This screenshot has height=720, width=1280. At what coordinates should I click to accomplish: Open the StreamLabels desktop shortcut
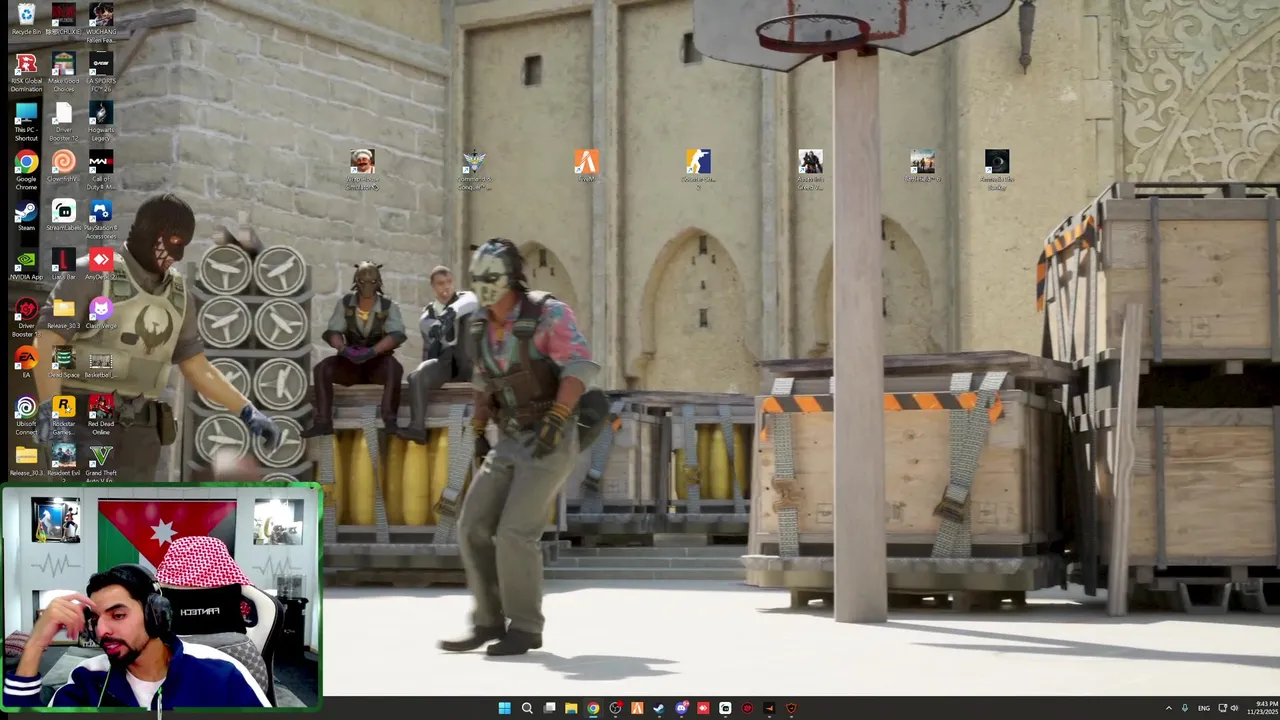coord(63,216)
